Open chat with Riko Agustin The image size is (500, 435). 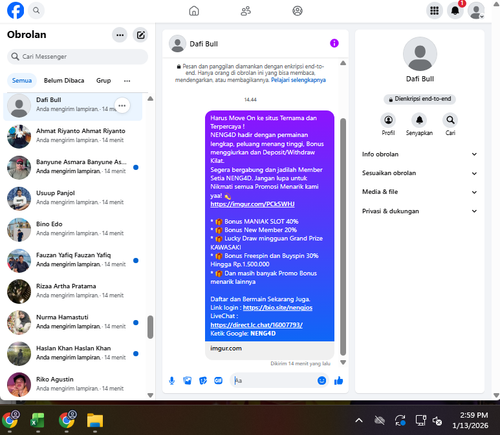coord(73,384)
